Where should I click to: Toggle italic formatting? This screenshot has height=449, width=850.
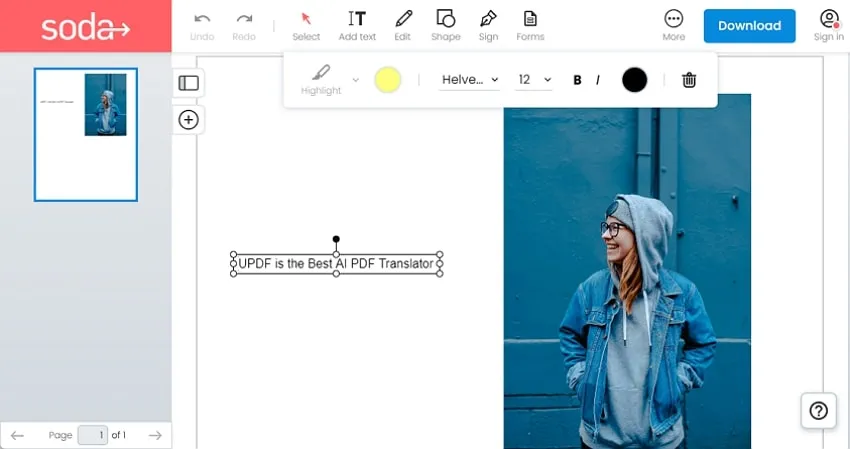pos(598,80)
